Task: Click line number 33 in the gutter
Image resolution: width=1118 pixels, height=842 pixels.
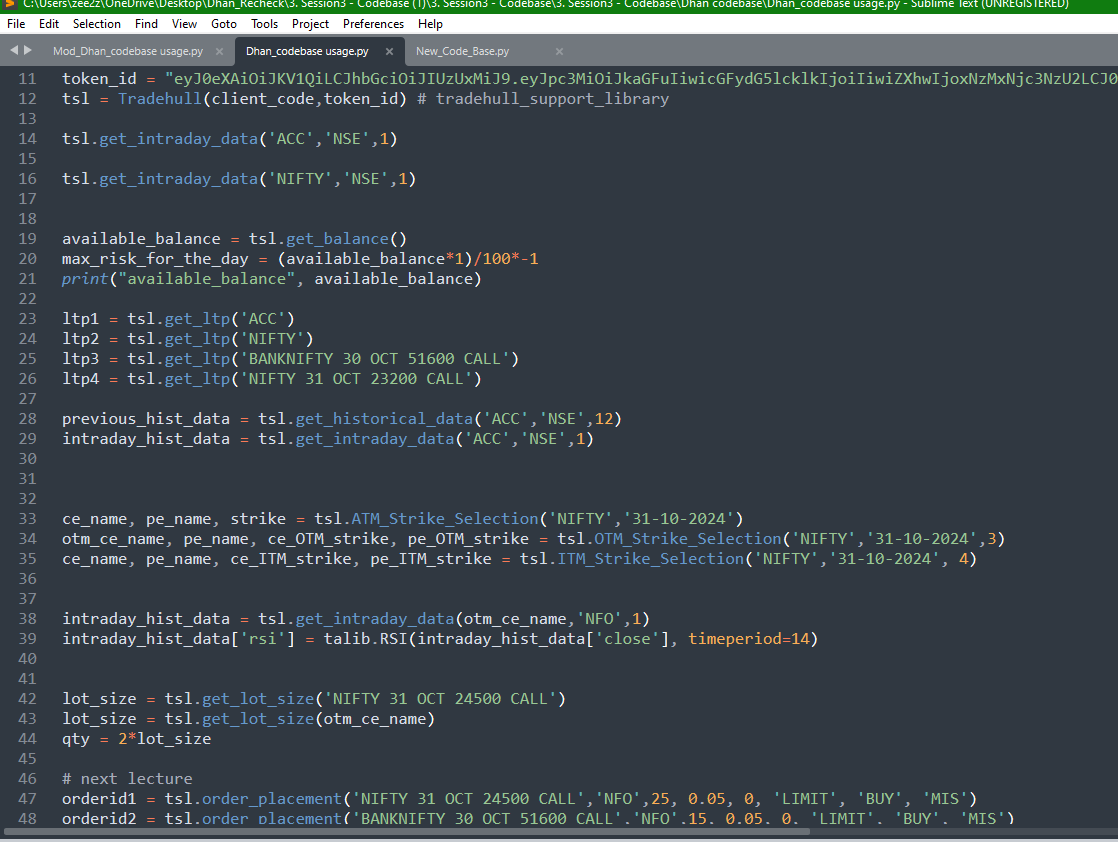Action: coord(26,518)
